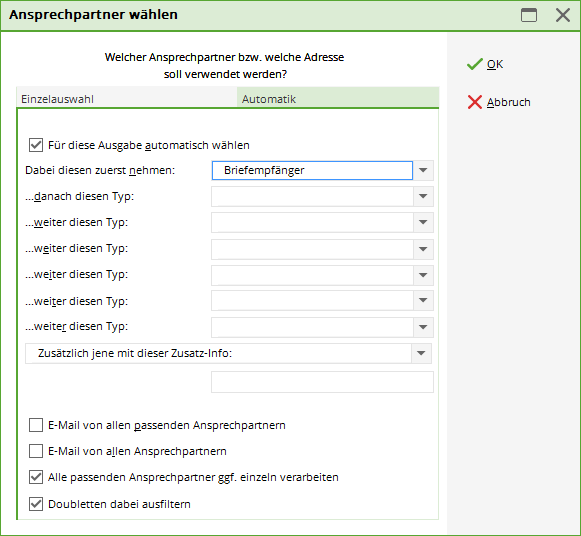Click into the Briefempfänger combo field
The image size is (581, 536).
(x=312, y=170)
